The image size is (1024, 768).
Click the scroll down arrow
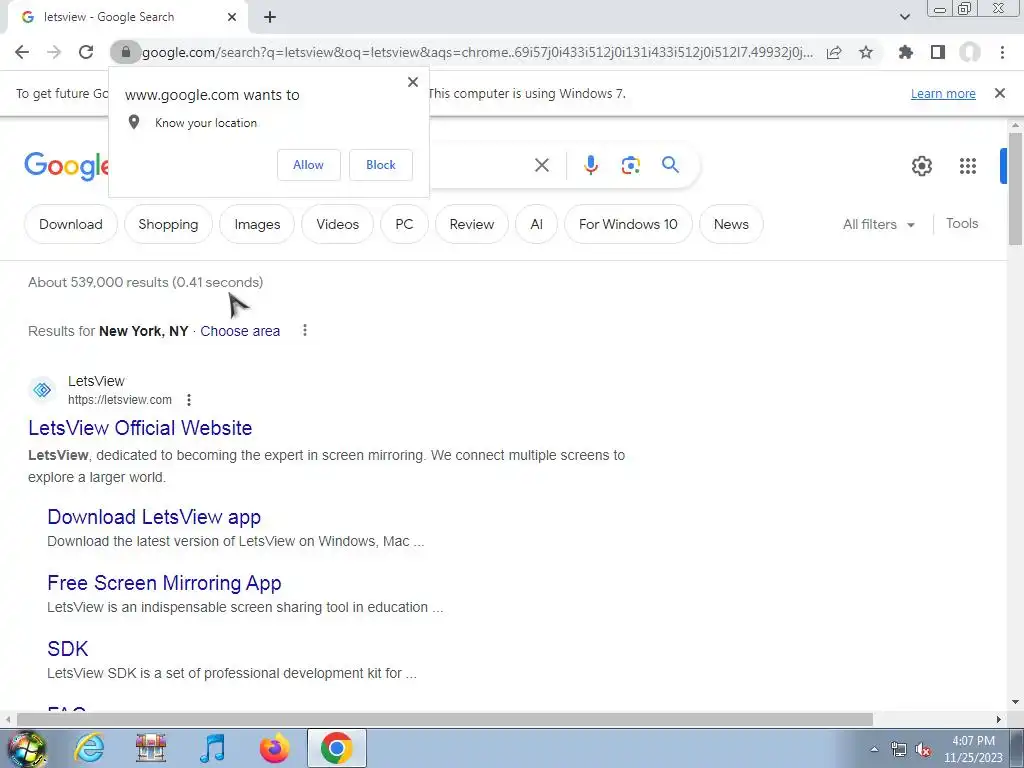pyautogui.click(x=1015, y=702)
